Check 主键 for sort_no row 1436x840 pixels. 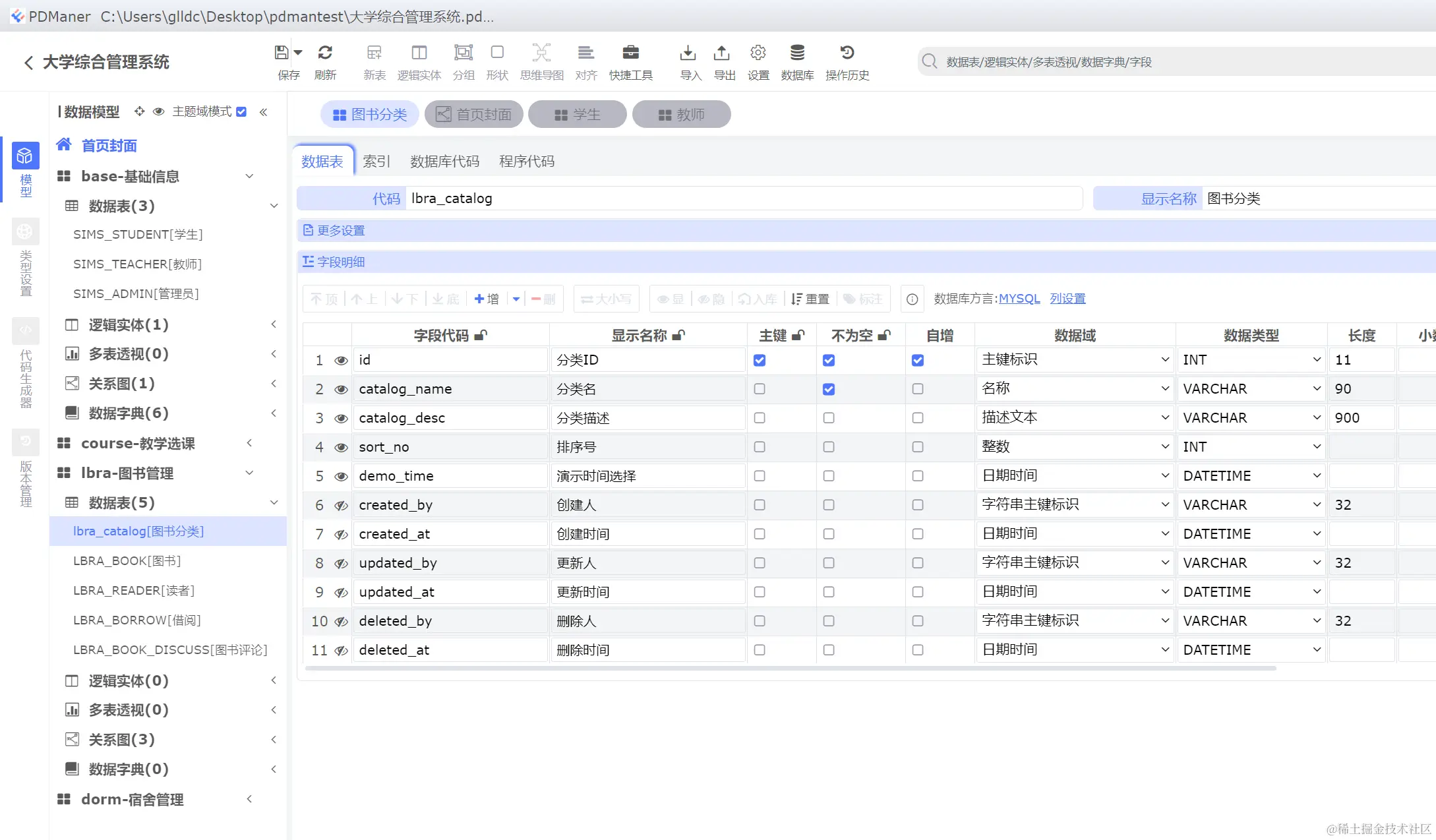760,447
